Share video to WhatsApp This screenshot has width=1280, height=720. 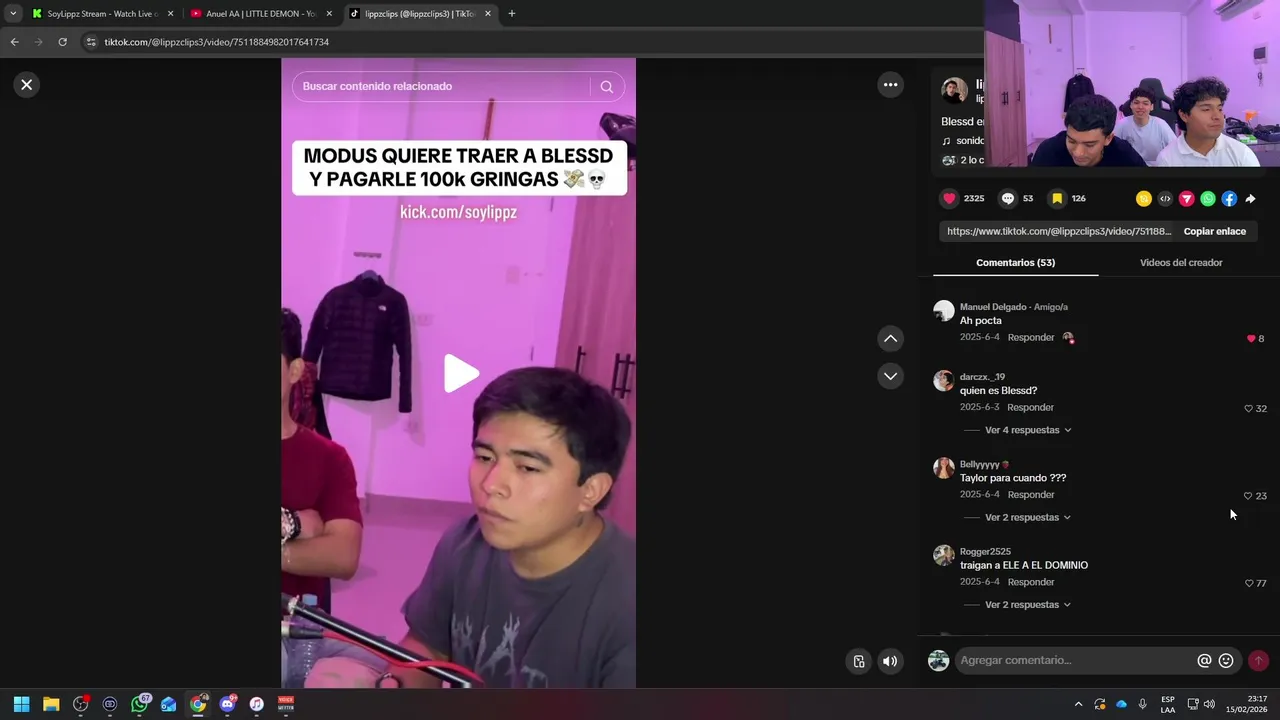click(x=1208, y=199)
